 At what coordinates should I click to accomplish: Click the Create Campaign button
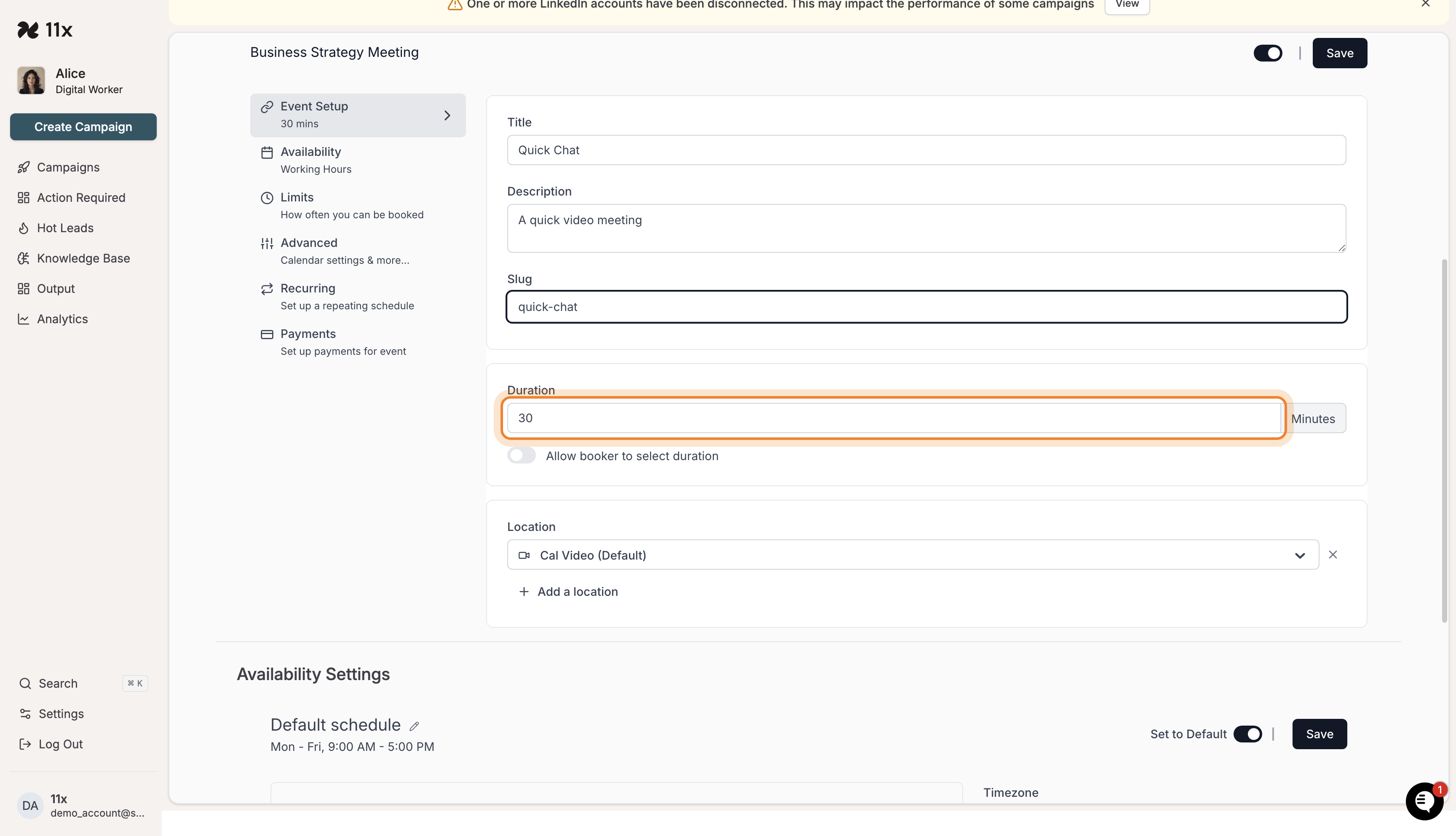point(83,127)
